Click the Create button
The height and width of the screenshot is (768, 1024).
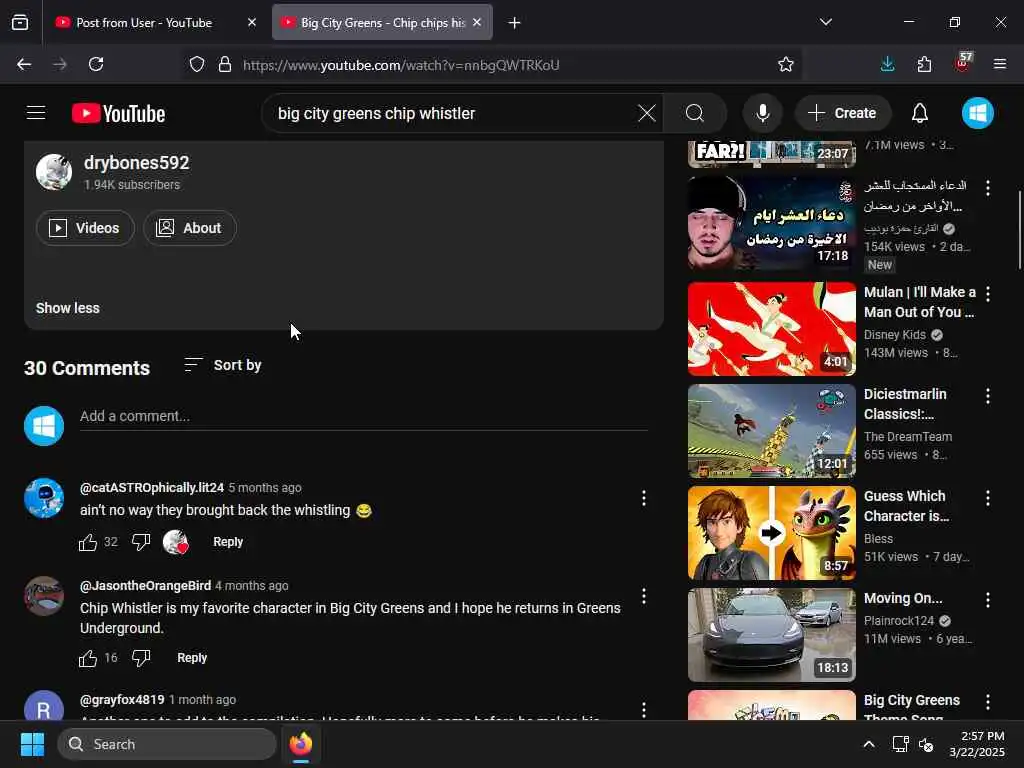(843, 113)
